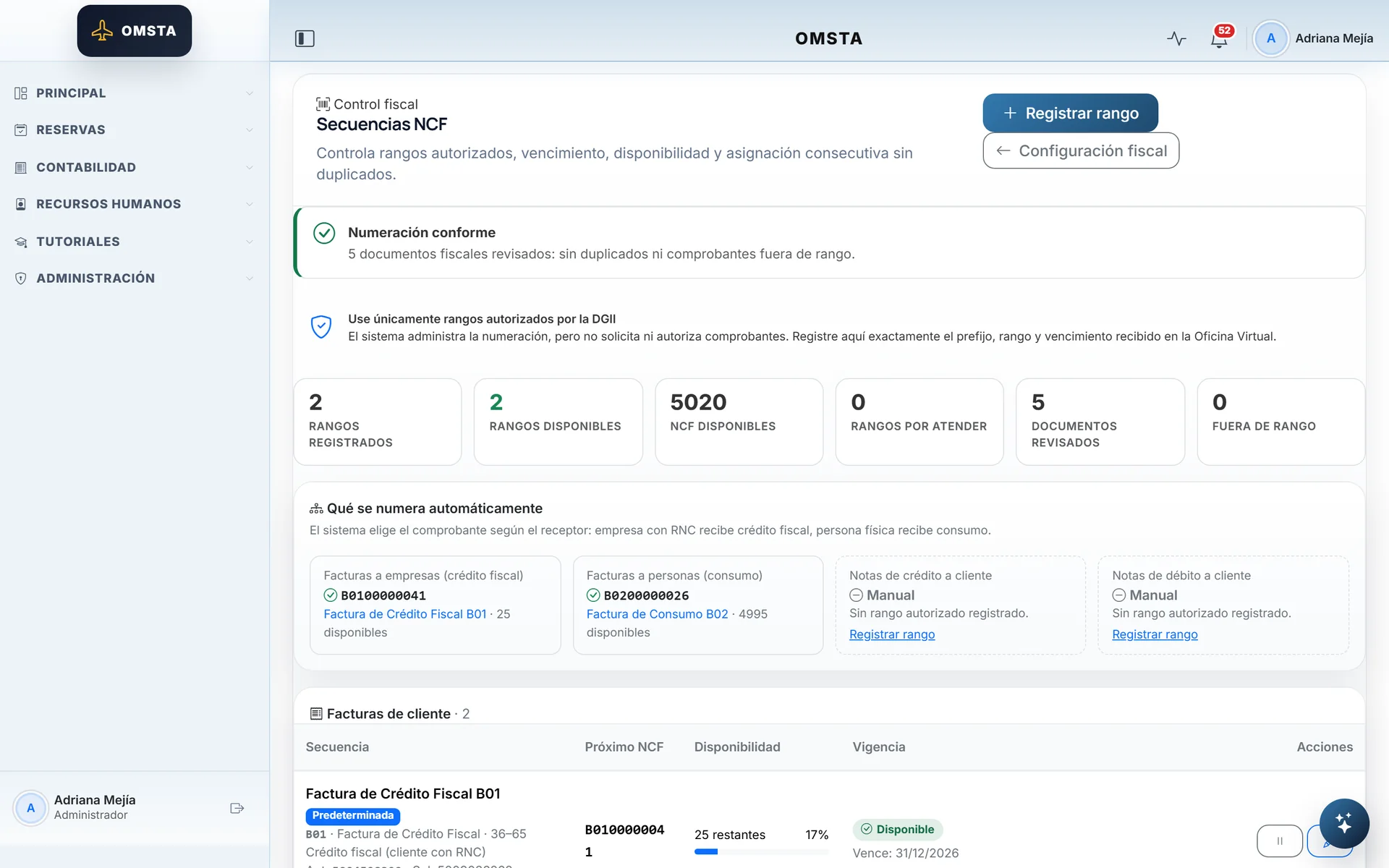Click the DGII shield check icon
Image resolution: width=1389 pixels, height=868 pixels.
point(321,327)
